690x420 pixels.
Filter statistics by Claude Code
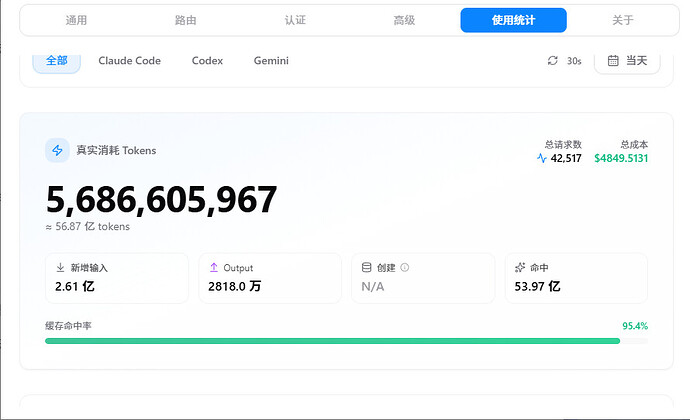tap(129, 61)
